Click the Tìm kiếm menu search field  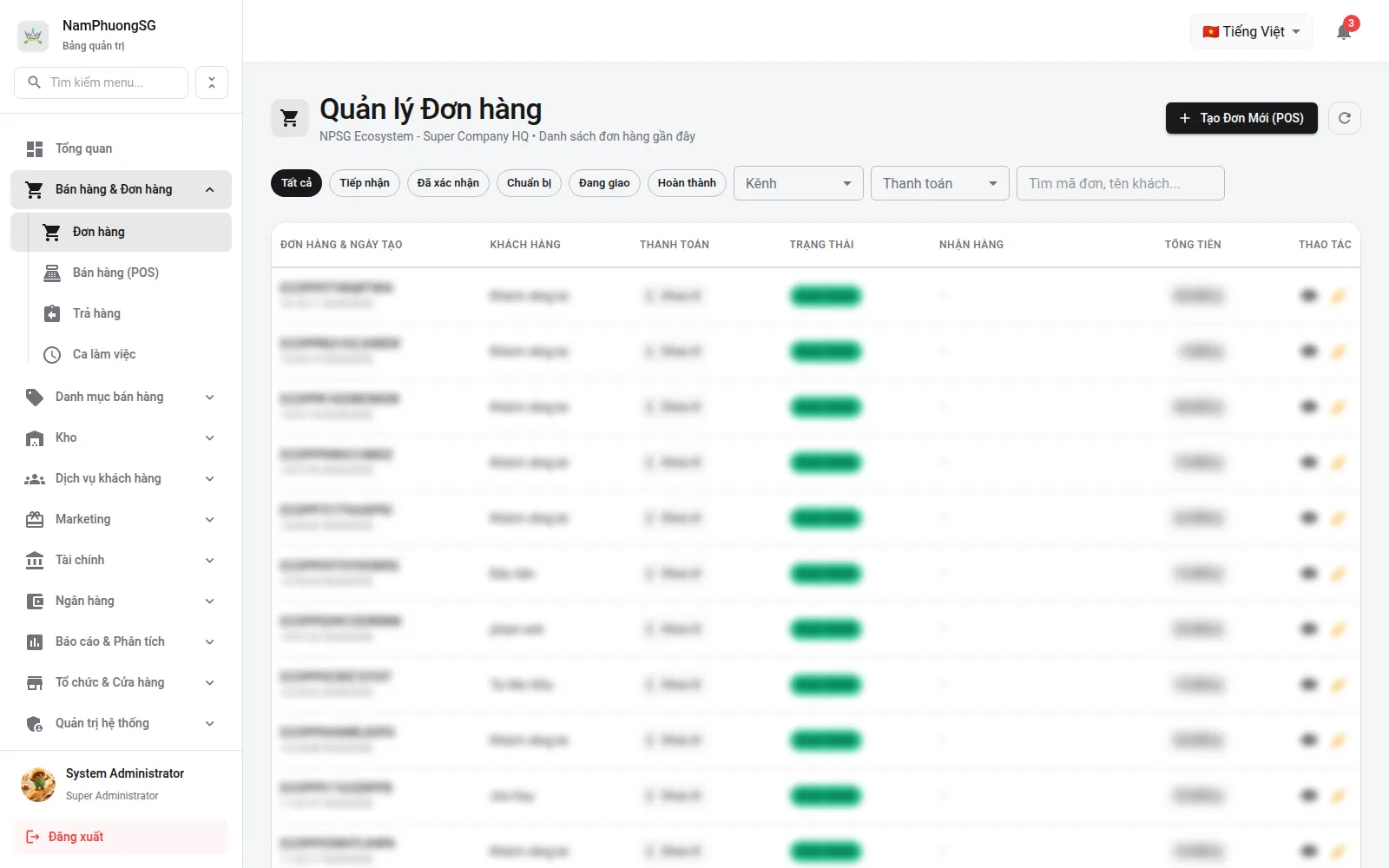pyautogui.click(x=101, y=82)
